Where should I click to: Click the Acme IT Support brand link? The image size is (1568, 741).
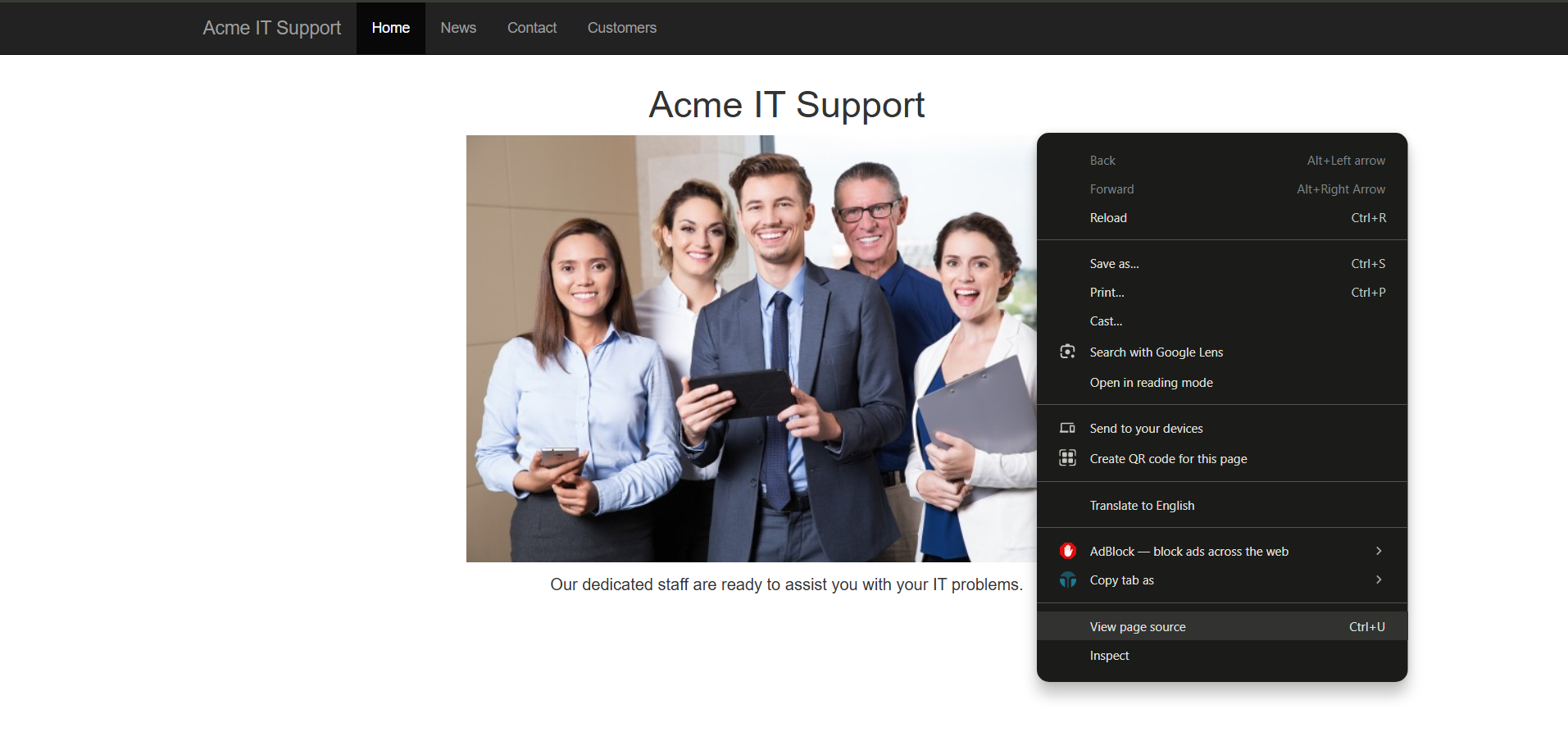click(x=271, y=28)
